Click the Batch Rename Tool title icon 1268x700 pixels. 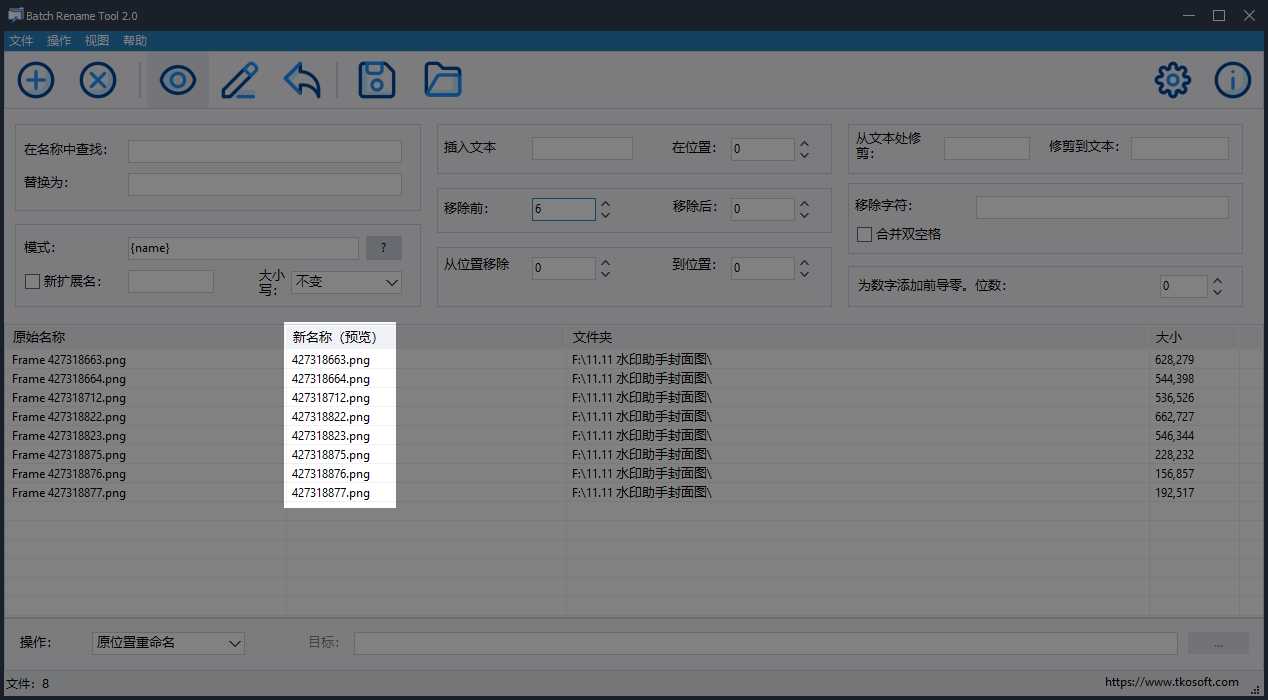[15, 15]
